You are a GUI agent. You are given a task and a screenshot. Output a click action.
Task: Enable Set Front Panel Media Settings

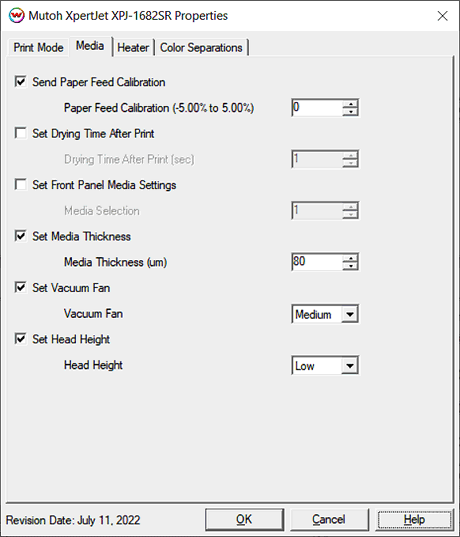(x=21, y=185)
